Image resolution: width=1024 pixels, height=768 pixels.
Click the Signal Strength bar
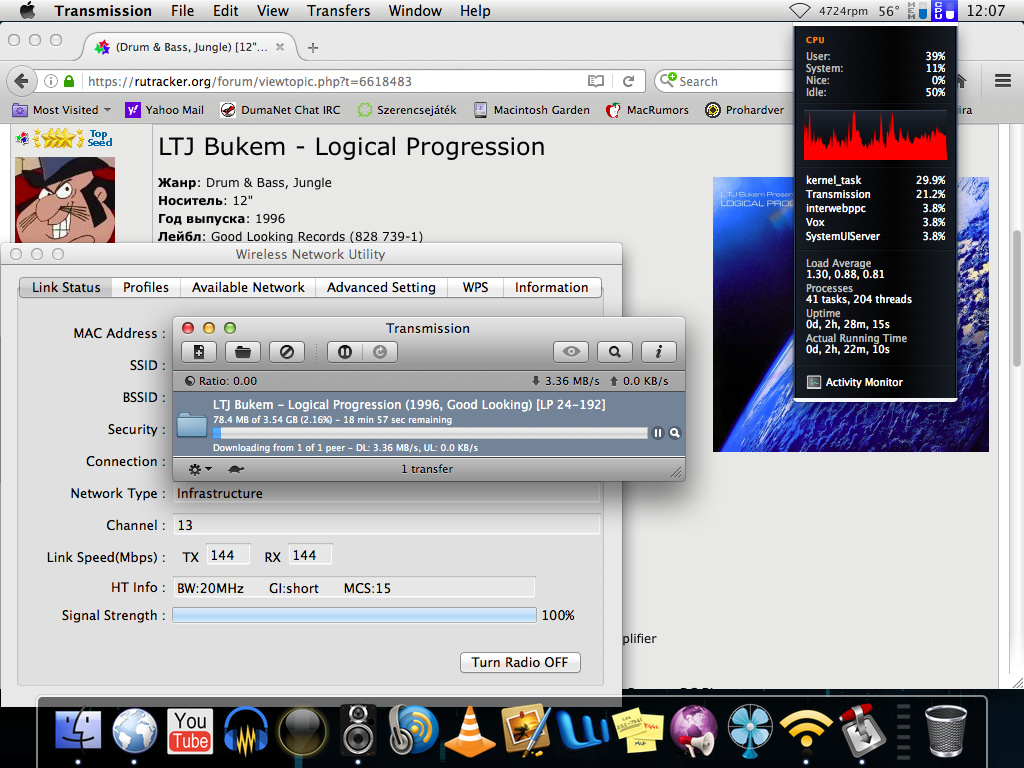coord(354,615)
